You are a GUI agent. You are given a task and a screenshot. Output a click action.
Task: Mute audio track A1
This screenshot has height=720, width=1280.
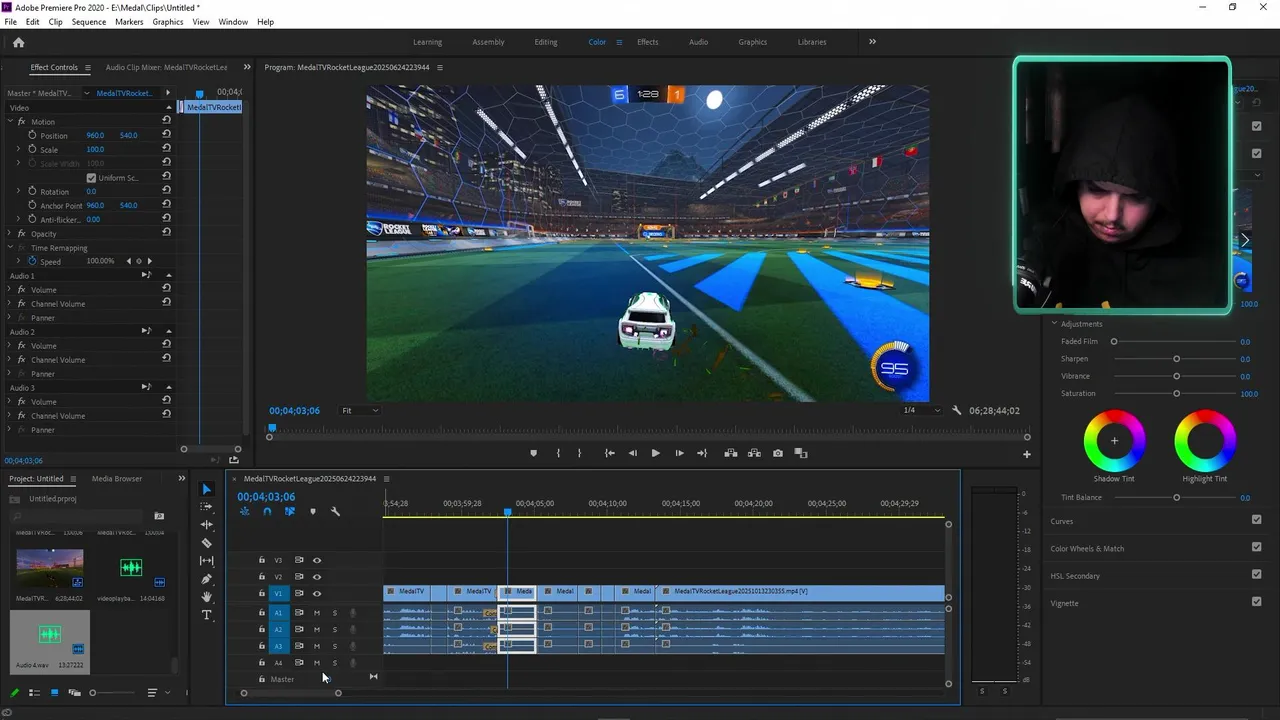click(x=317, y=612)
